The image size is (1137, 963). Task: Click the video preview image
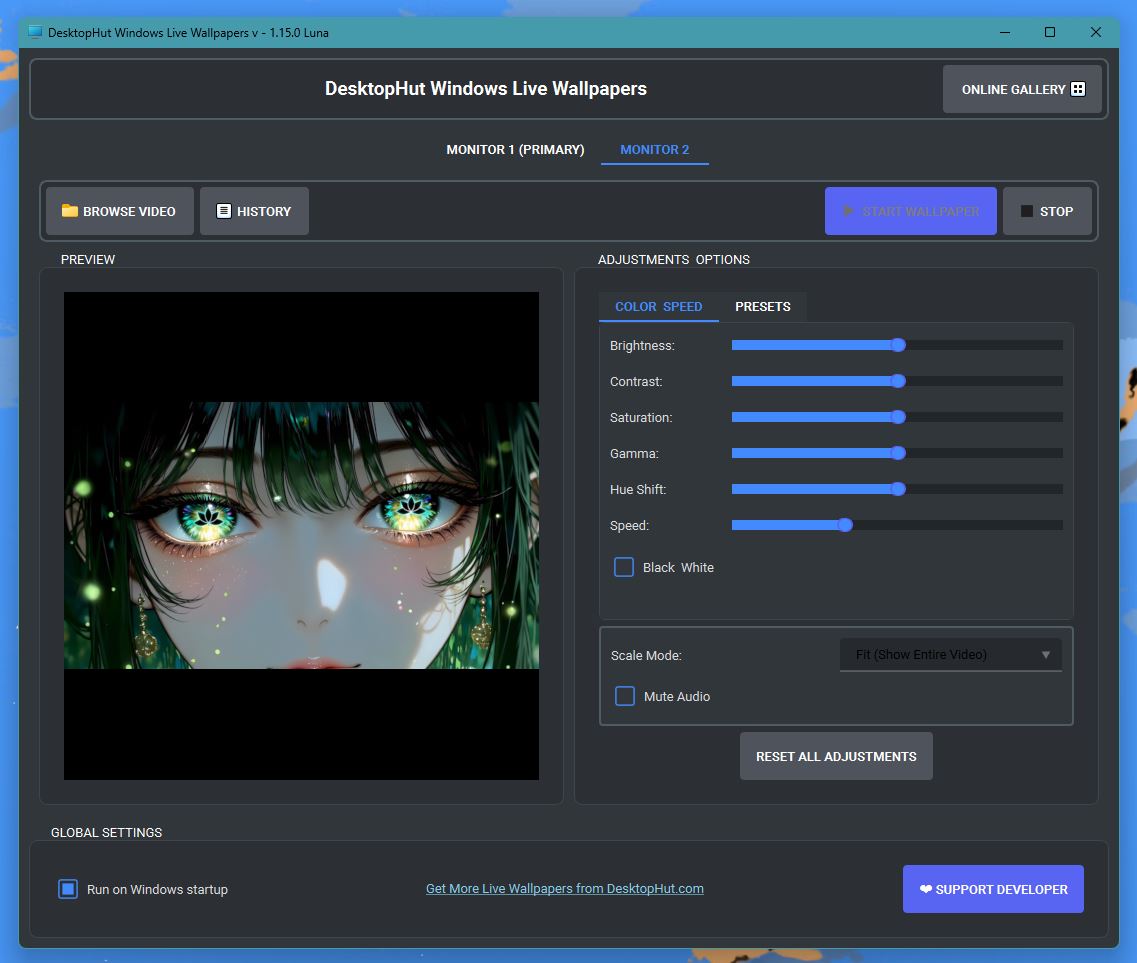tap(301, 535)
